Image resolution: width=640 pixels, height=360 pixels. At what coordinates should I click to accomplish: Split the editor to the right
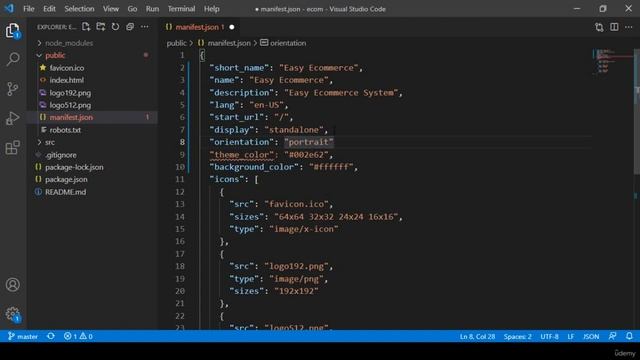click(x=614, y=27)
